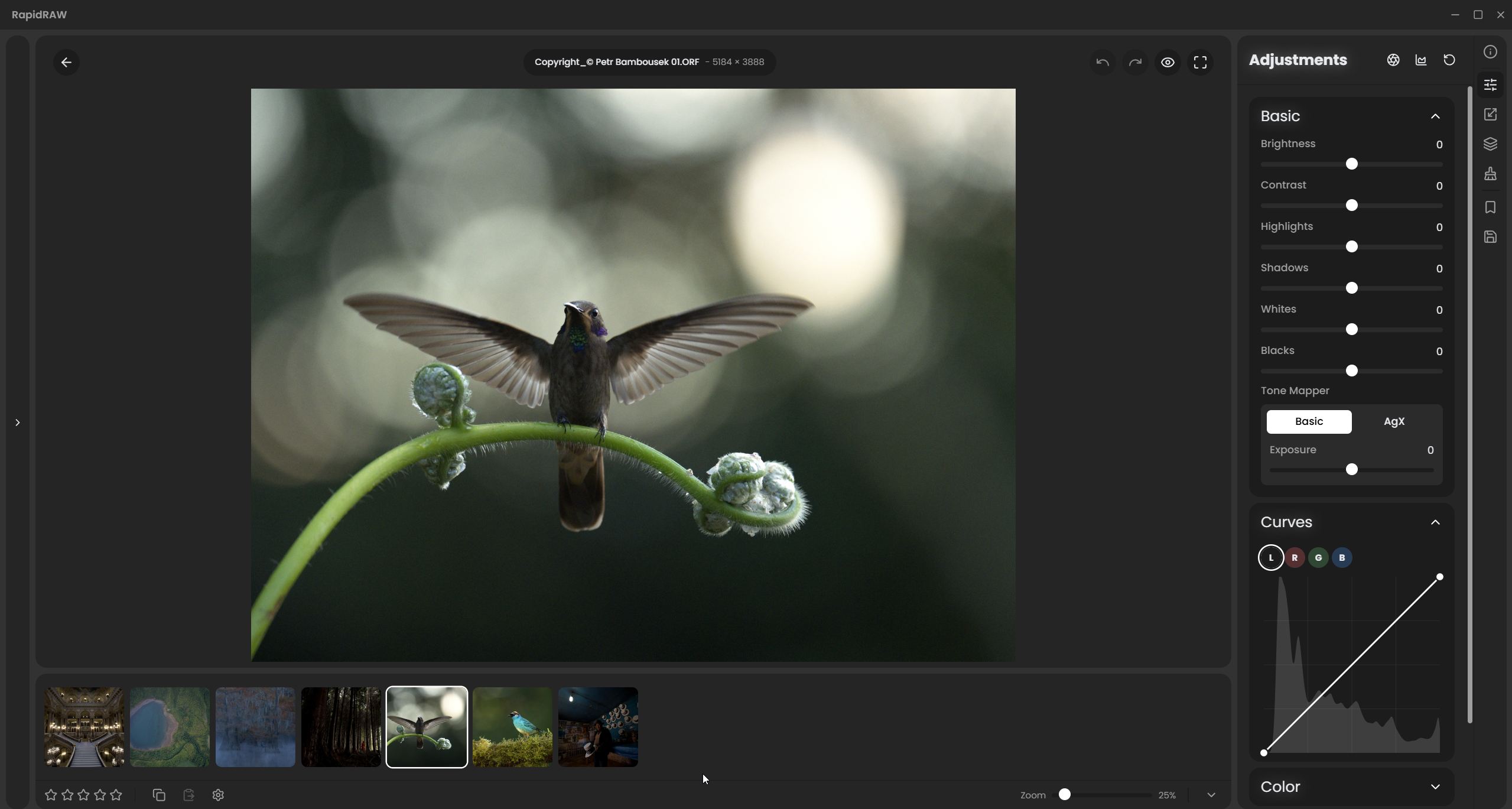This screenshot has width=1512, height=809.
Task: Click the Zoom slider handle
Action: tap(1064, 795)
